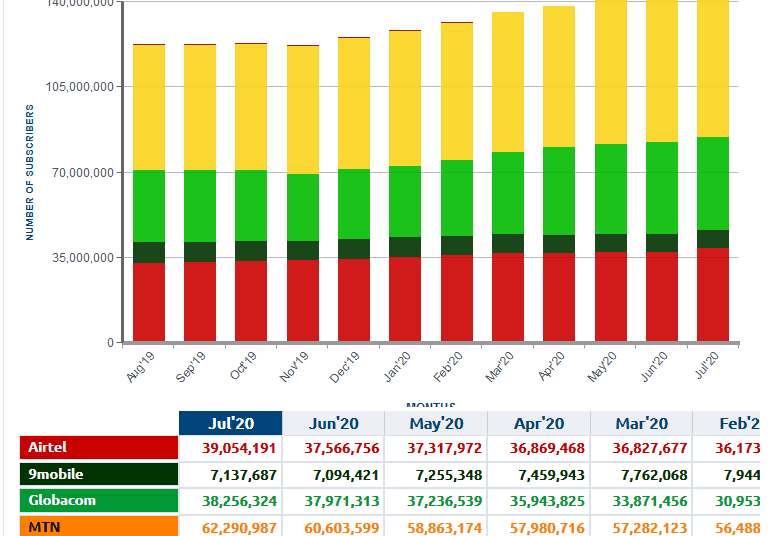Viewport: 771px width, 536px height.
Task: Click MTN value 62,290,987
Action: tap(239, 528)
